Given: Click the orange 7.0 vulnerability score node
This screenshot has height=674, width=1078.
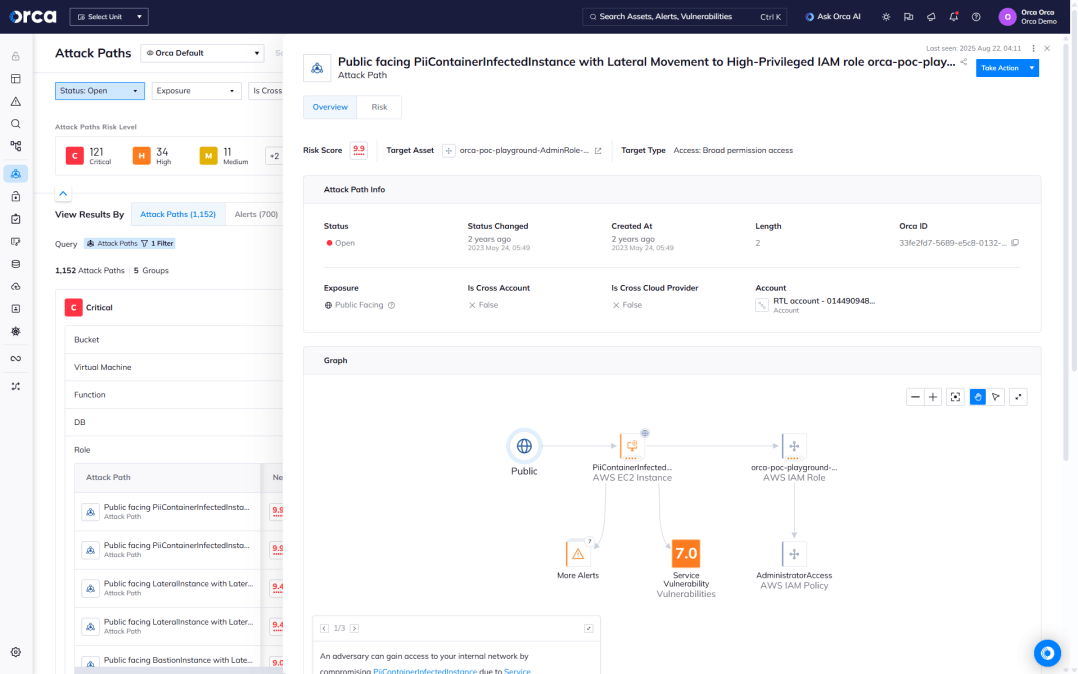Looking at the screenshot, I should tap(686, 553).
